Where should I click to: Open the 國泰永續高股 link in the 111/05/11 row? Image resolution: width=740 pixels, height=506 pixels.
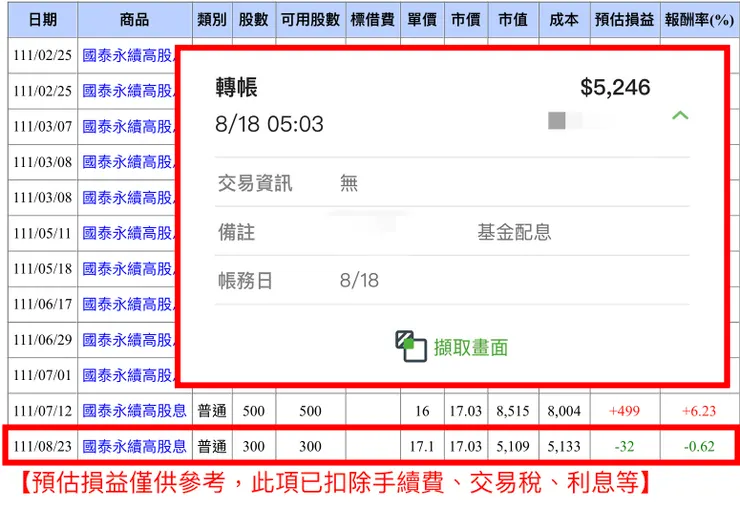pyautogui.click(x=128, y=233)
